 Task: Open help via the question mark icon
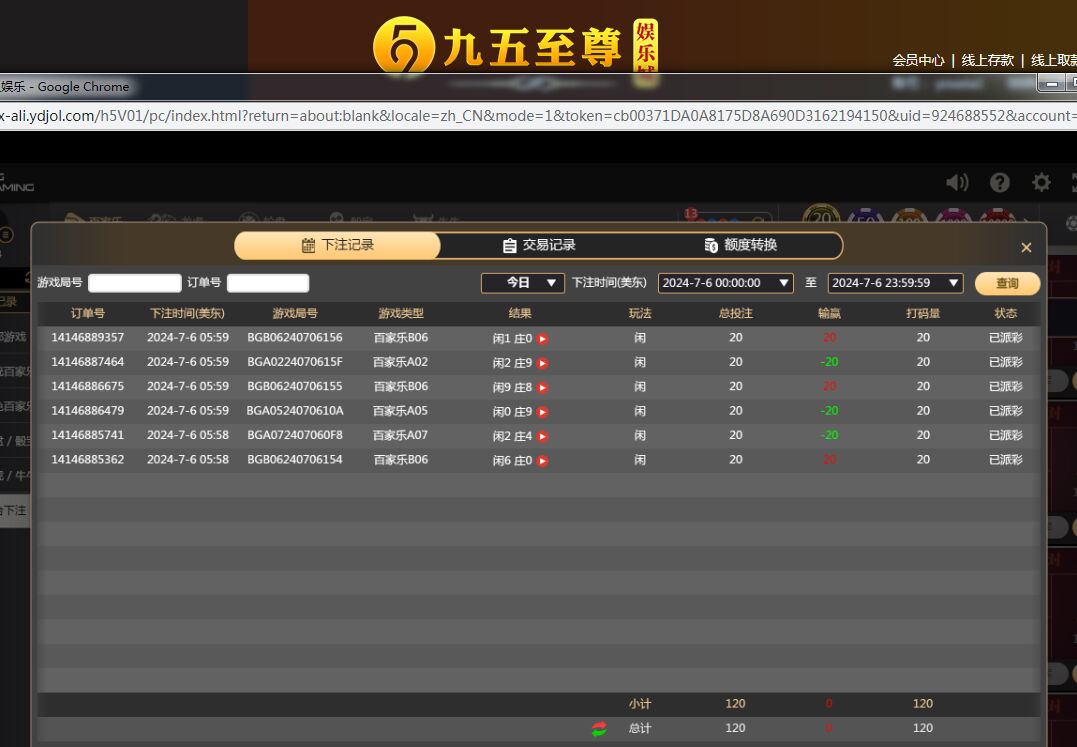(x=999, y=182)
